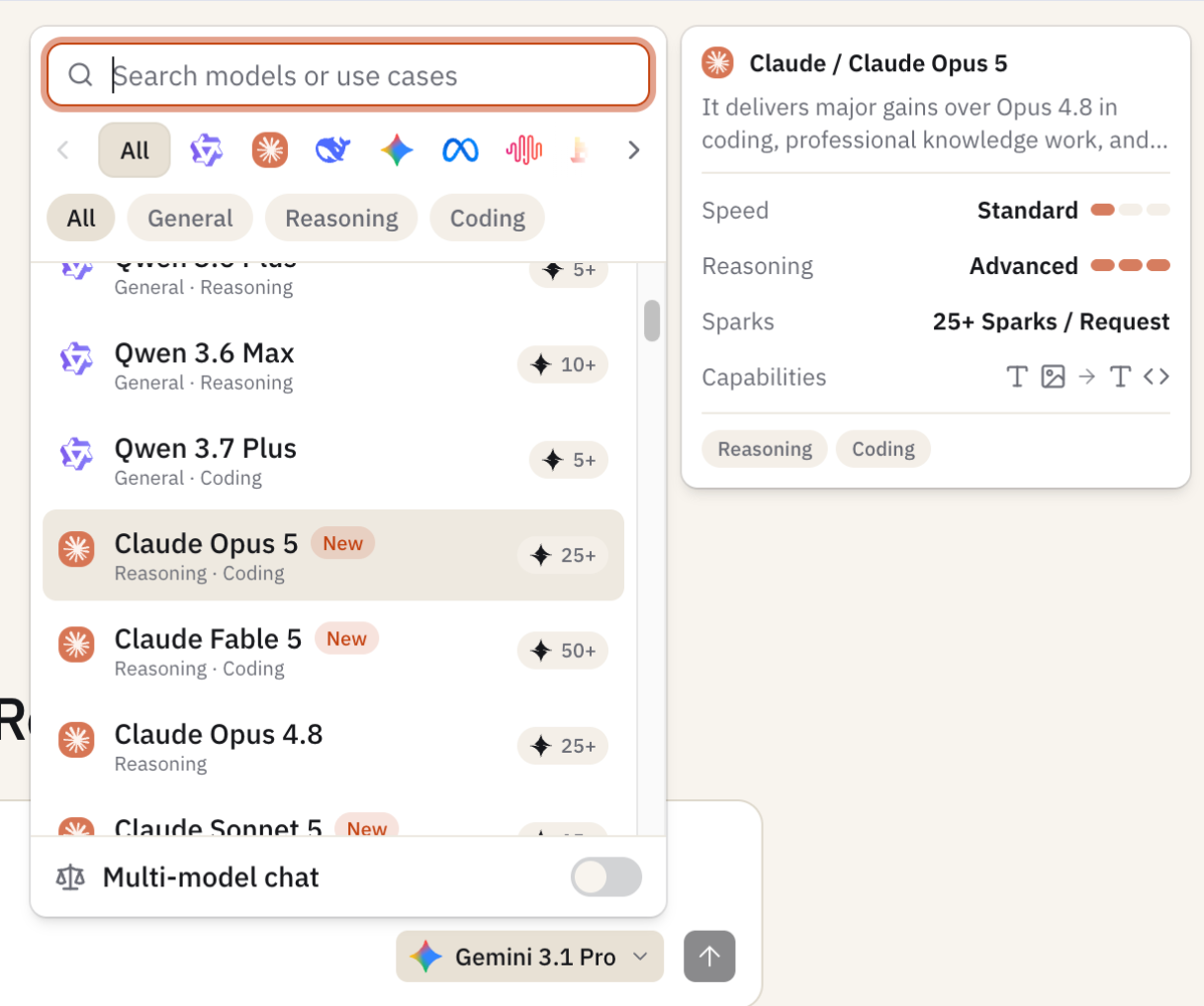Click the Reasoning level indicator bars
The image size is (1204, 1006).
[1131, 265]
